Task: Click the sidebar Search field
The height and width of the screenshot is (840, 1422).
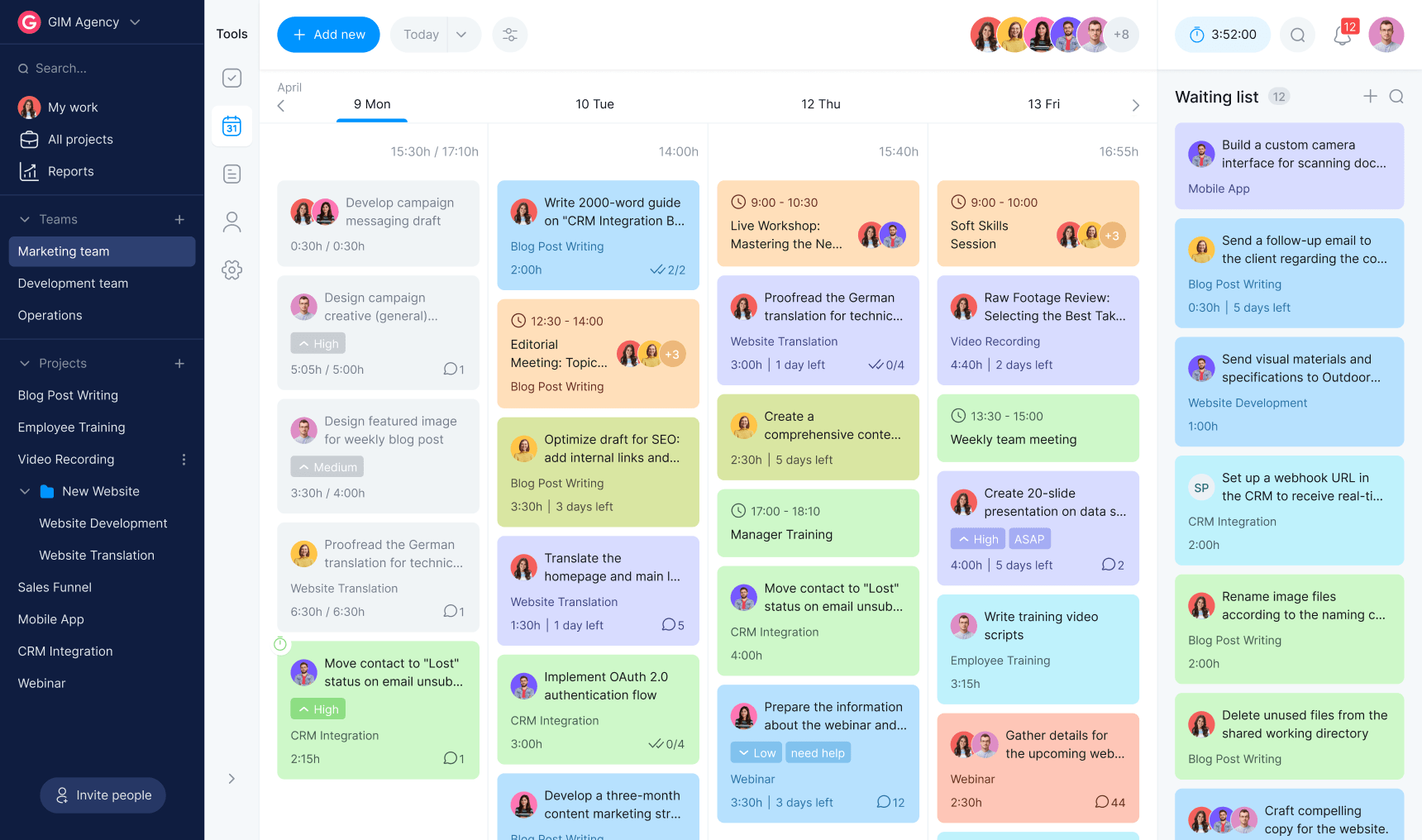Action: [x=102, y=69]
